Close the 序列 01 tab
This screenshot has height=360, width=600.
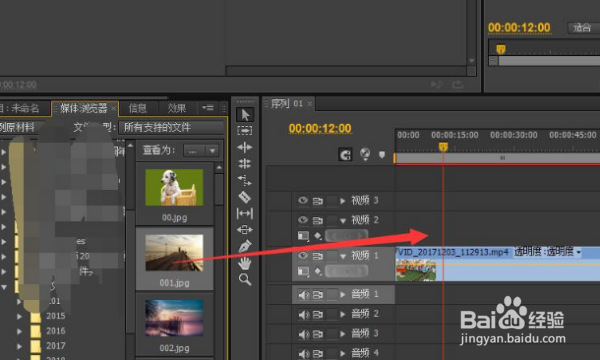pos(310,104)
